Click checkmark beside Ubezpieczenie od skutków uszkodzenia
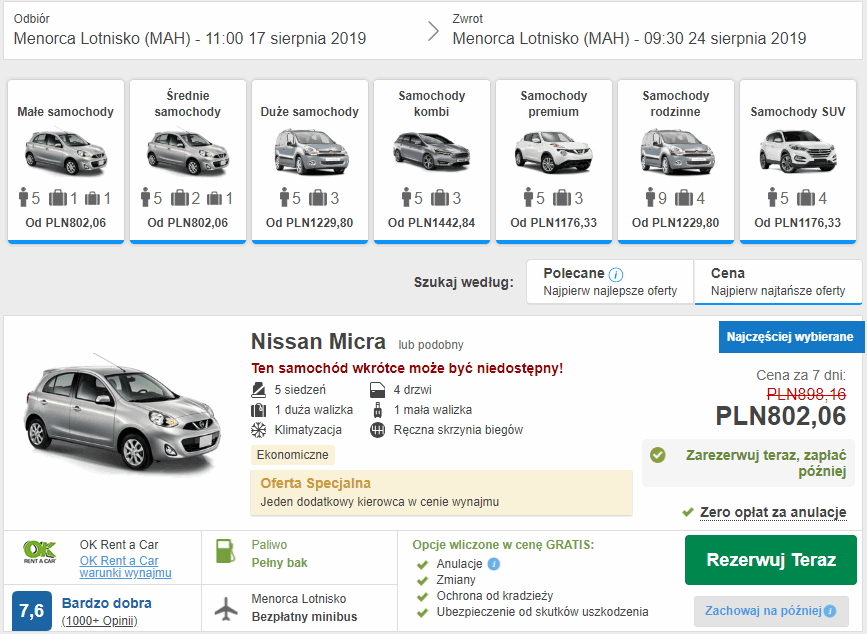Image resolution: width=867 pixels, height=634 pixels. point(422,612)
